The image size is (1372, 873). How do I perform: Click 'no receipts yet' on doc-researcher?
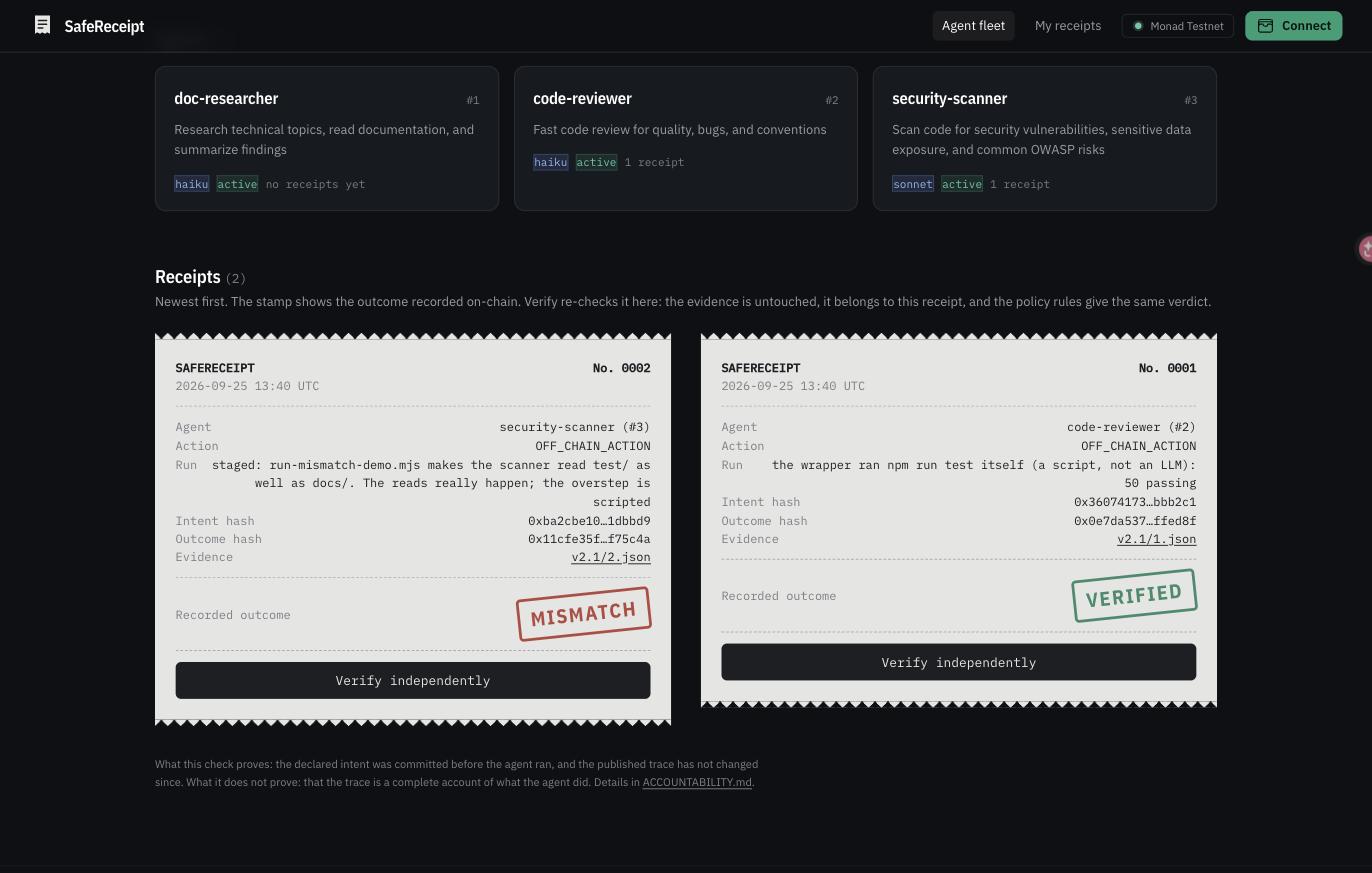(x=316, y=184)
